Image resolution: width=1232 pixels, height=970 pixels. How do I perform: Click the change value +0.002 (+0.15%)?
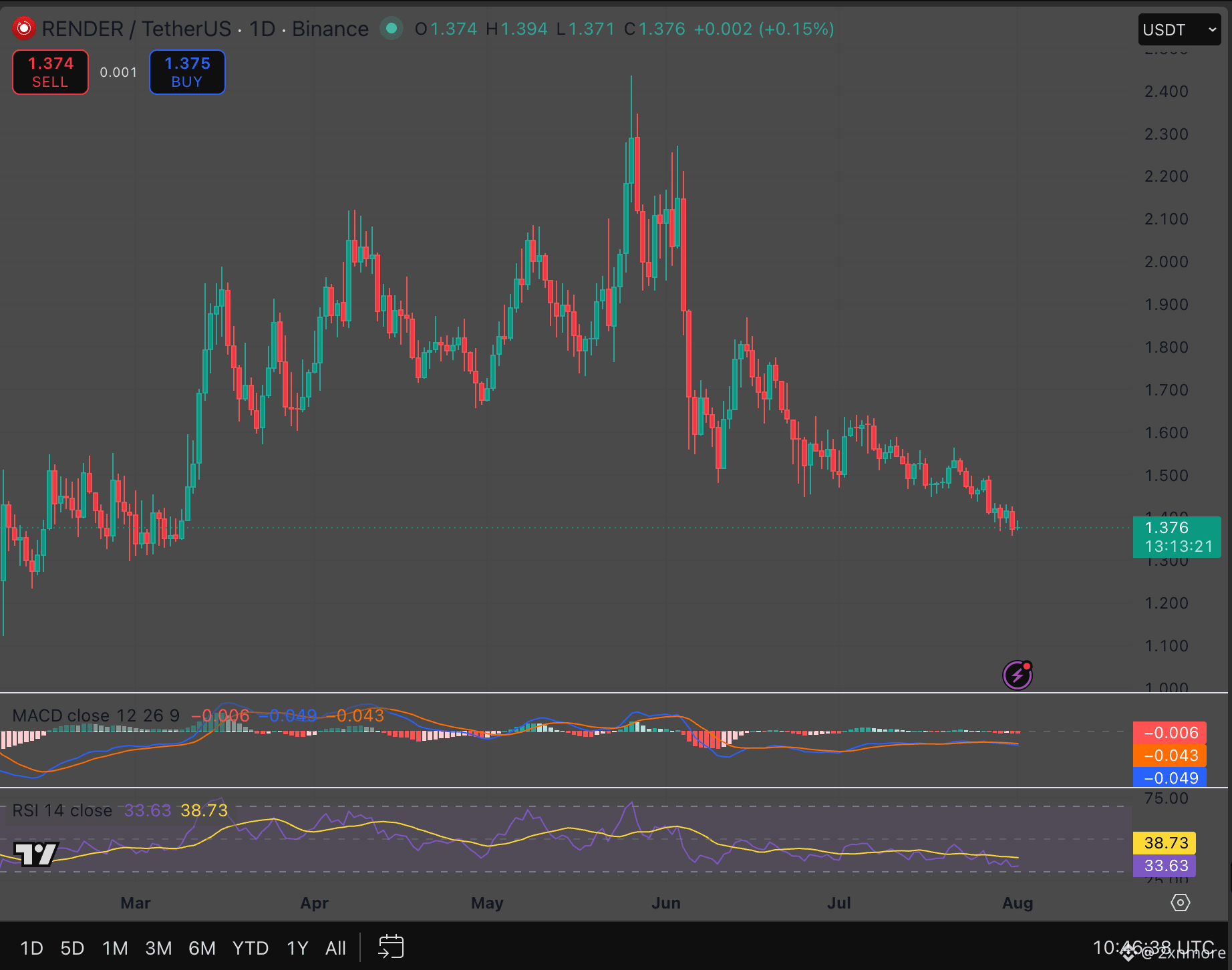coord(764,29)
